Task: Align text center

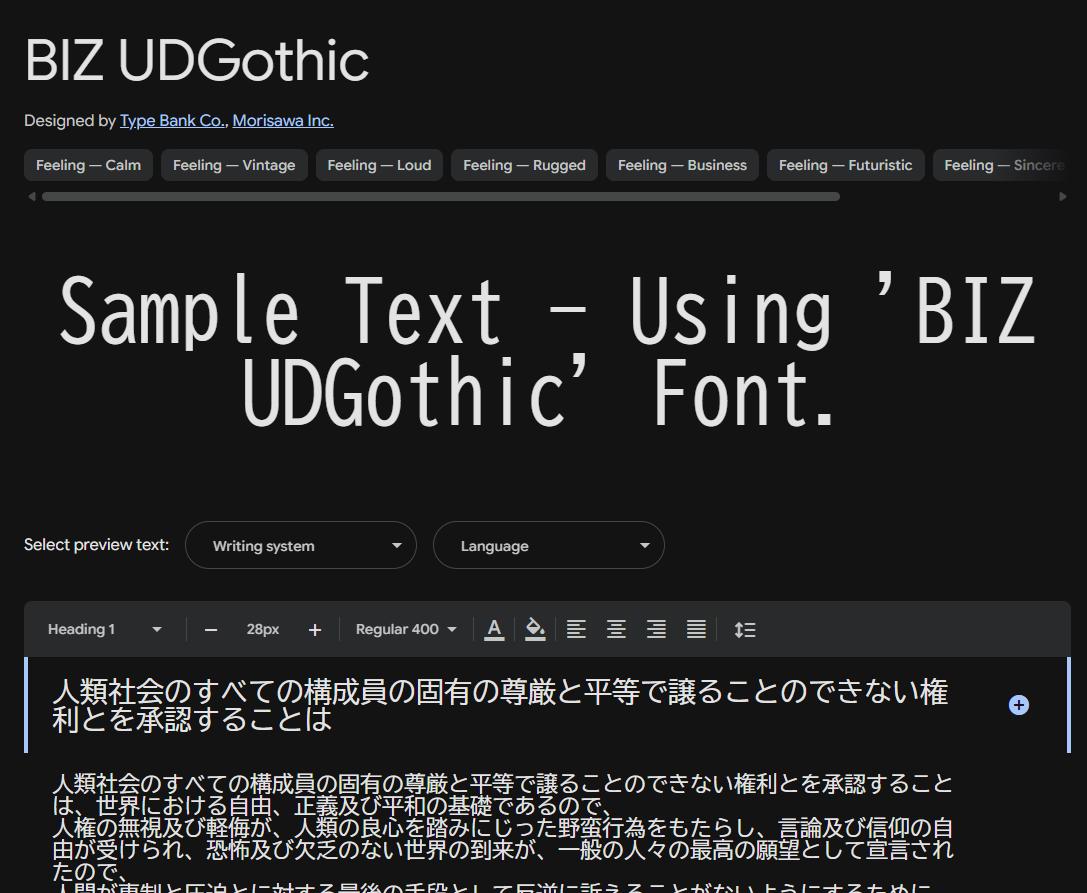Action: [x=616, y=630]
